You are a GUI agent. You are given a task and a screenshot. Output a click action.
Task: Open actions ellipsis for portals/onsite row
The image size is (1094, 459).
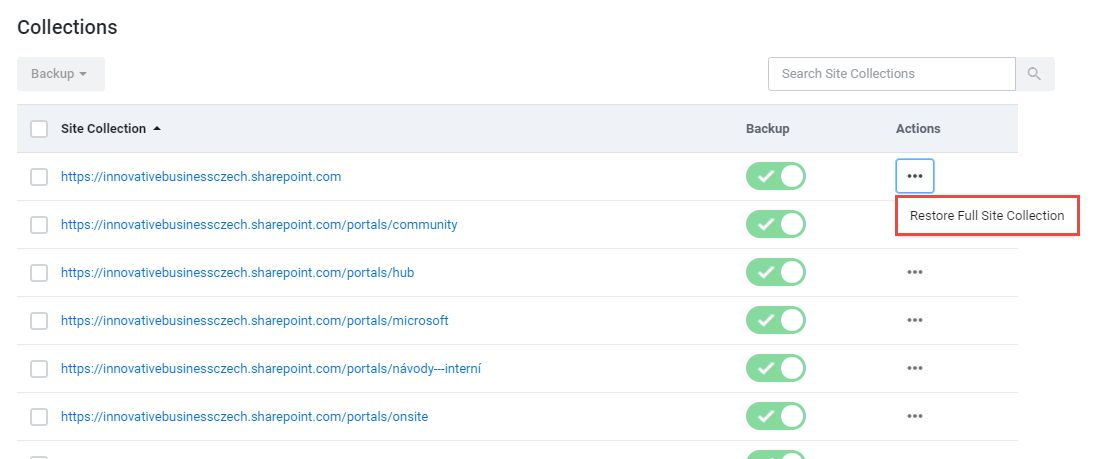tap(915, 416)
